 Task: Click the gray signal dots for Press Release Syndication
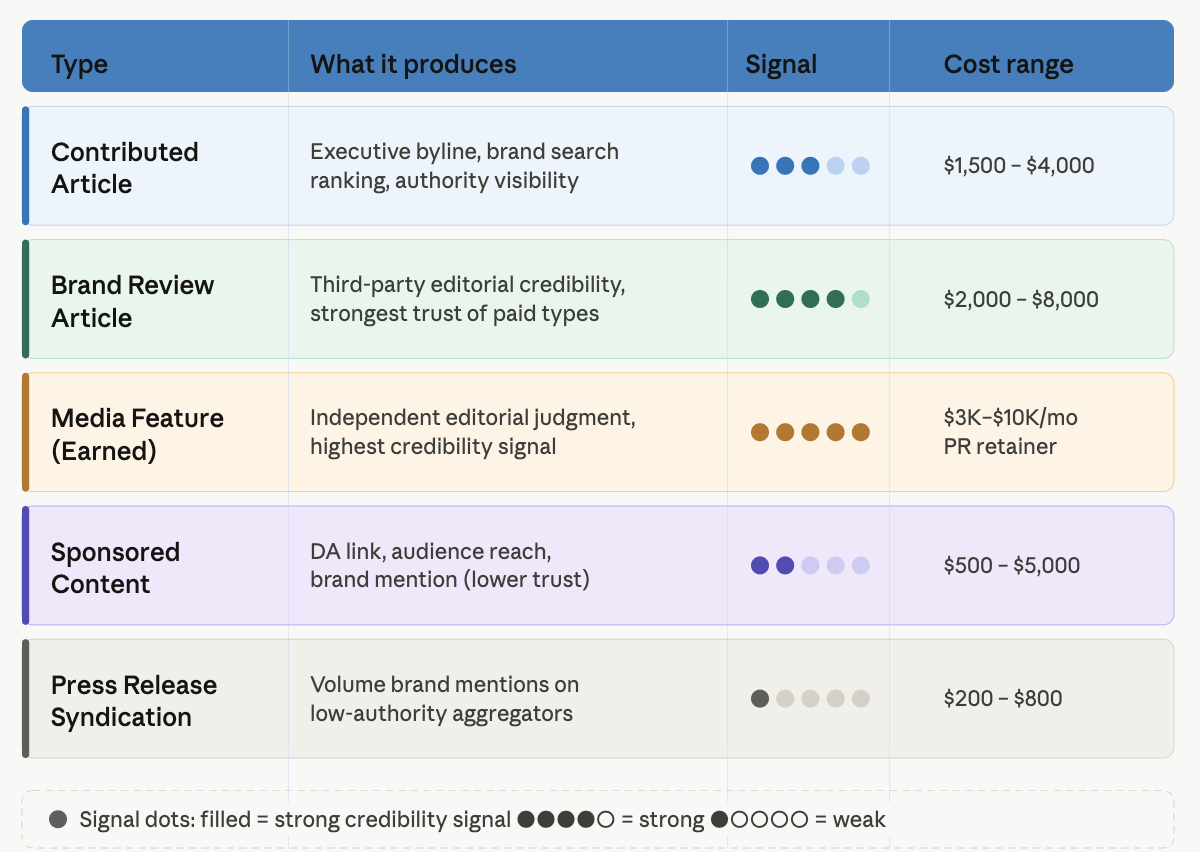tap(810, 699)
